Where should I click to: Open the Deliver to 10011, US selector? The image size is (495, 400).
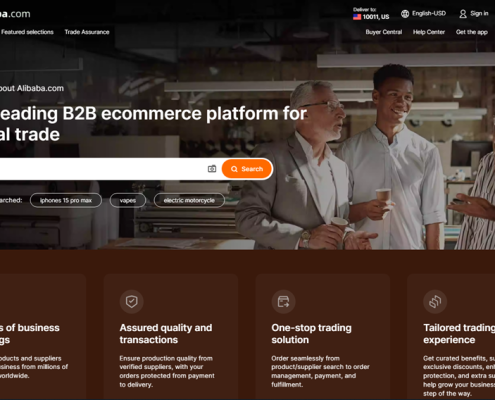pyautogui.click(x=371, y=14)
